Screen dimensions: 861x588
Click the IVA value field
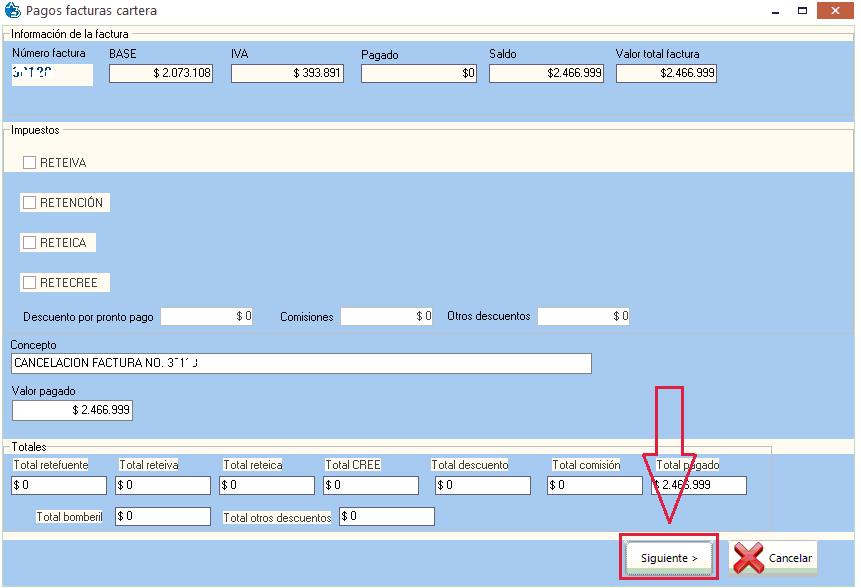point(287,74)
